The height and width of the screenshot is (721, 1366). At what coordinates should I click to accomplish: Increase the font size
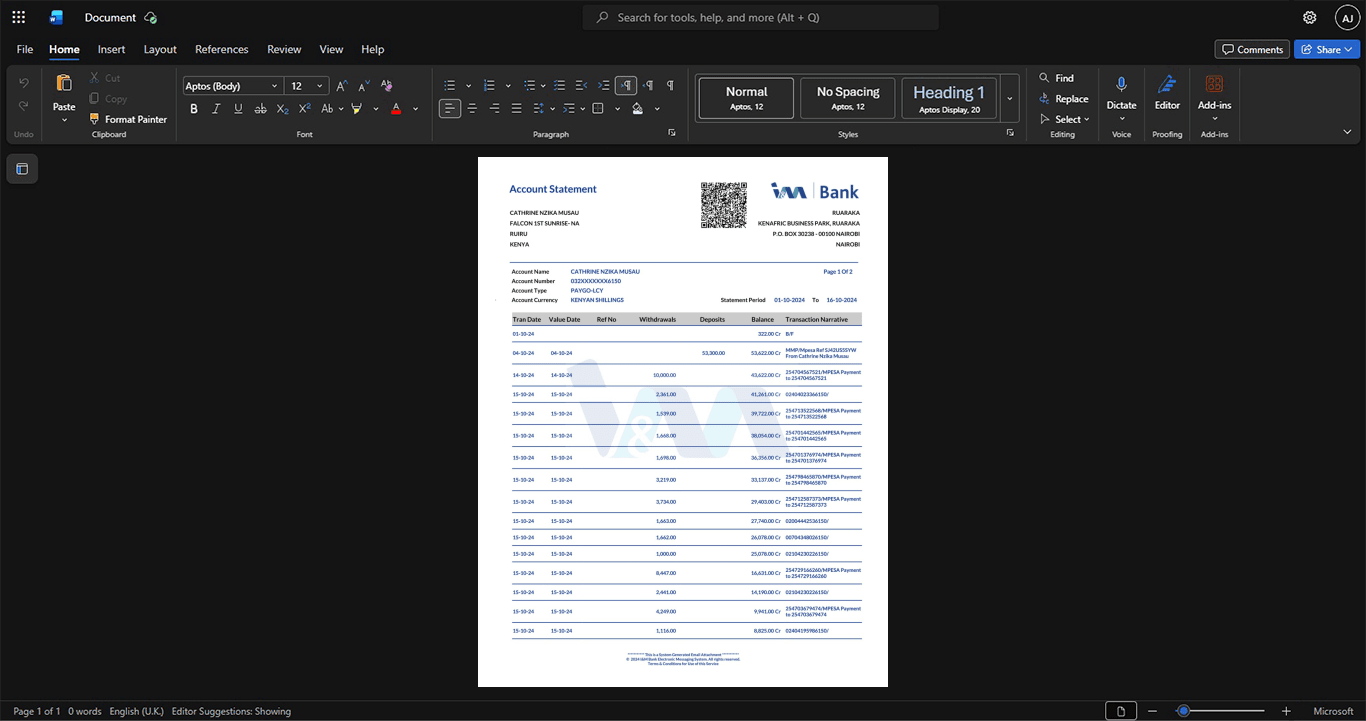click(342, 86)
